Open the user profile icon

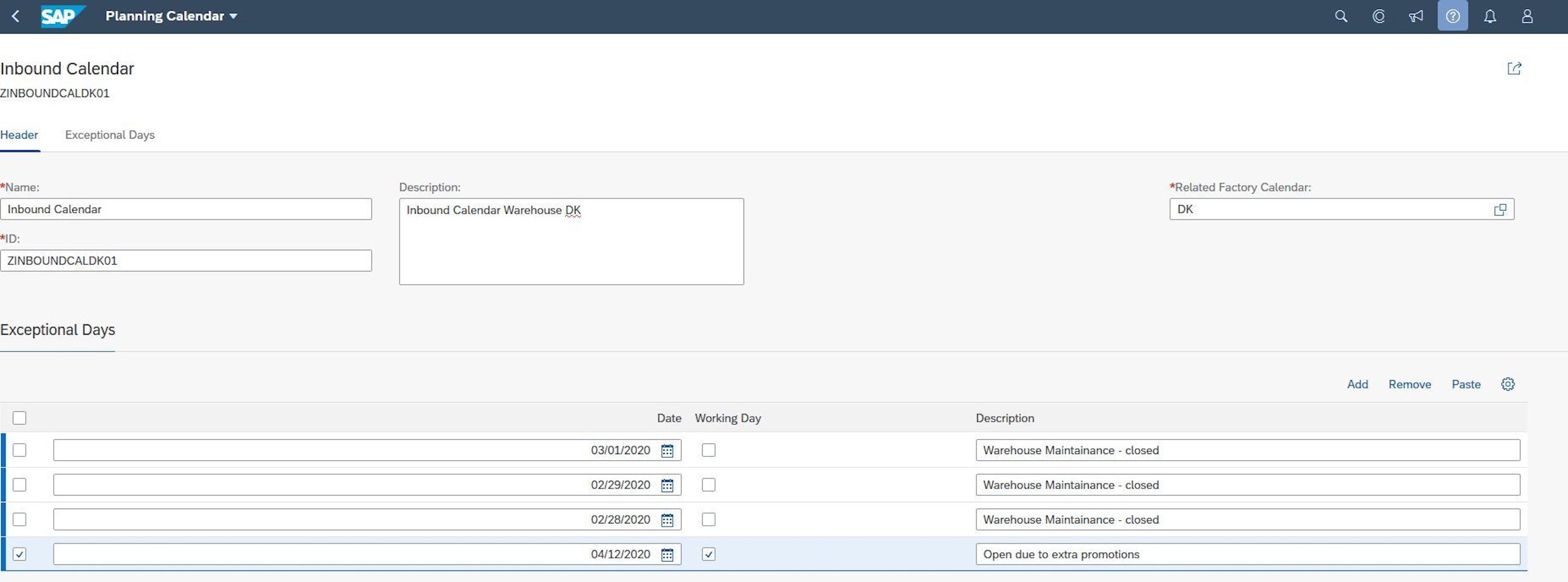[1526, 16]
